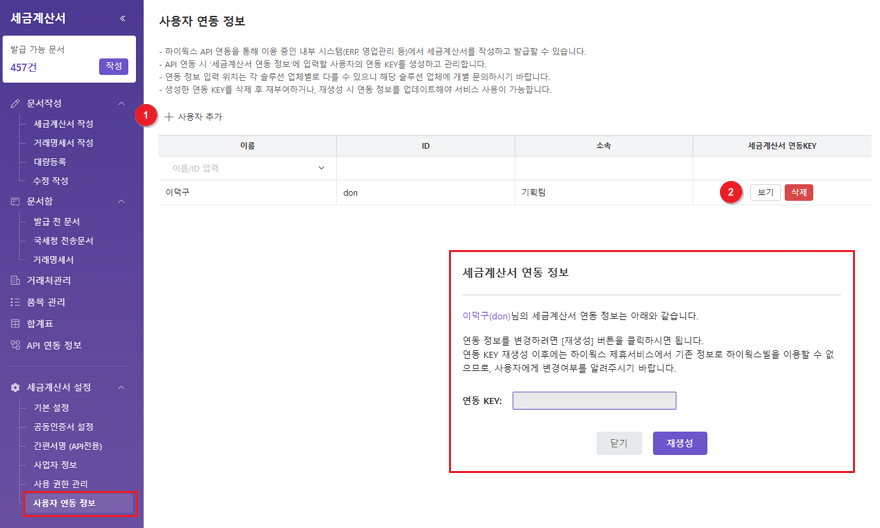Click the 보기 button for 이덕구

pos(765,193)
